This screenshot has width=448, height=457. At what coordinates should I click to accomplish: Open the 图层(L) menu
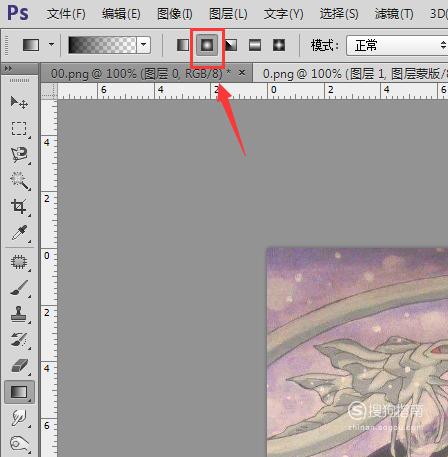pyautogui.click(x=228, y=14)
